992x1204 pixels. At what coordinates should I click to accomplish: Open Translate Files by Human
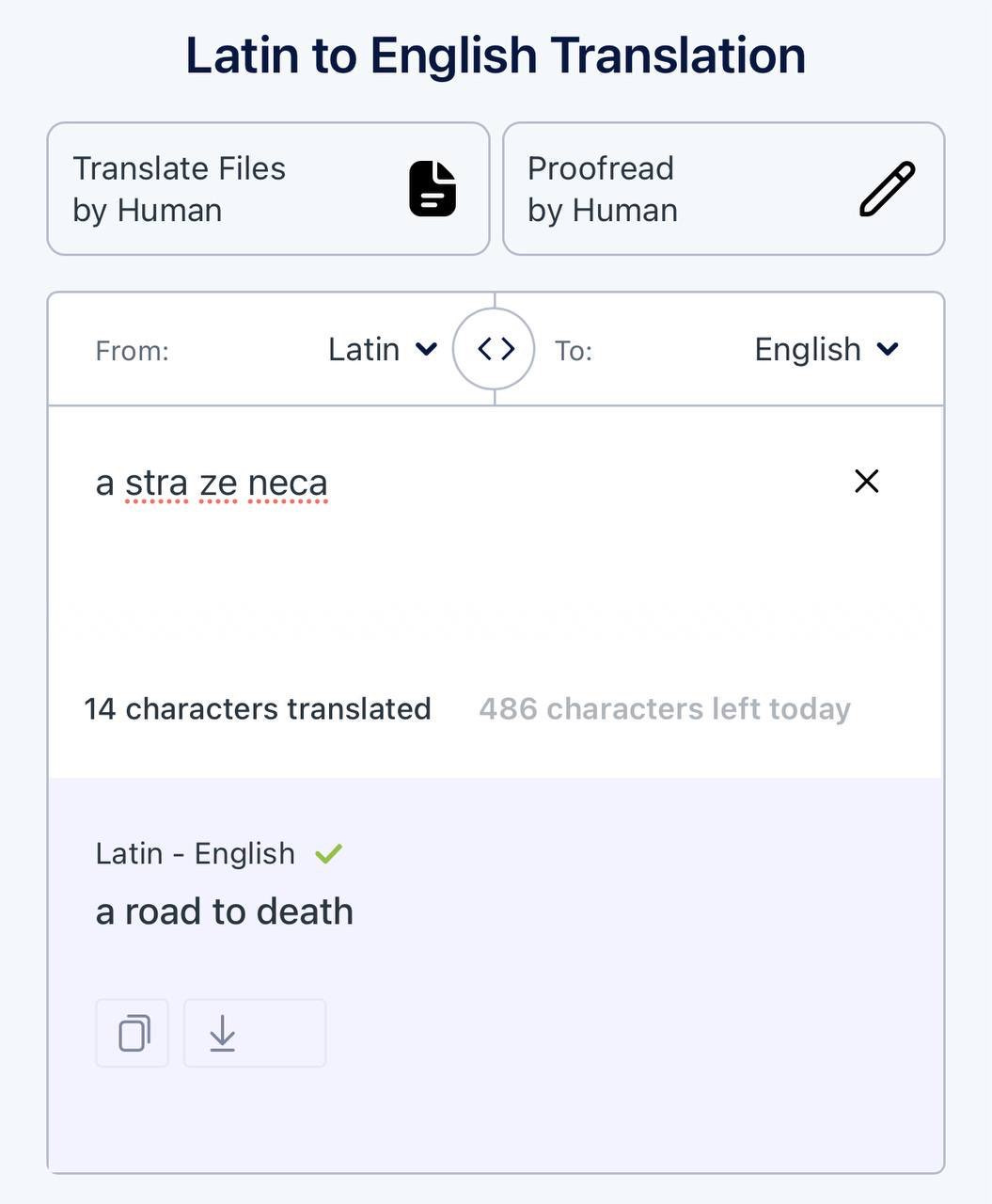coord(268,188)
